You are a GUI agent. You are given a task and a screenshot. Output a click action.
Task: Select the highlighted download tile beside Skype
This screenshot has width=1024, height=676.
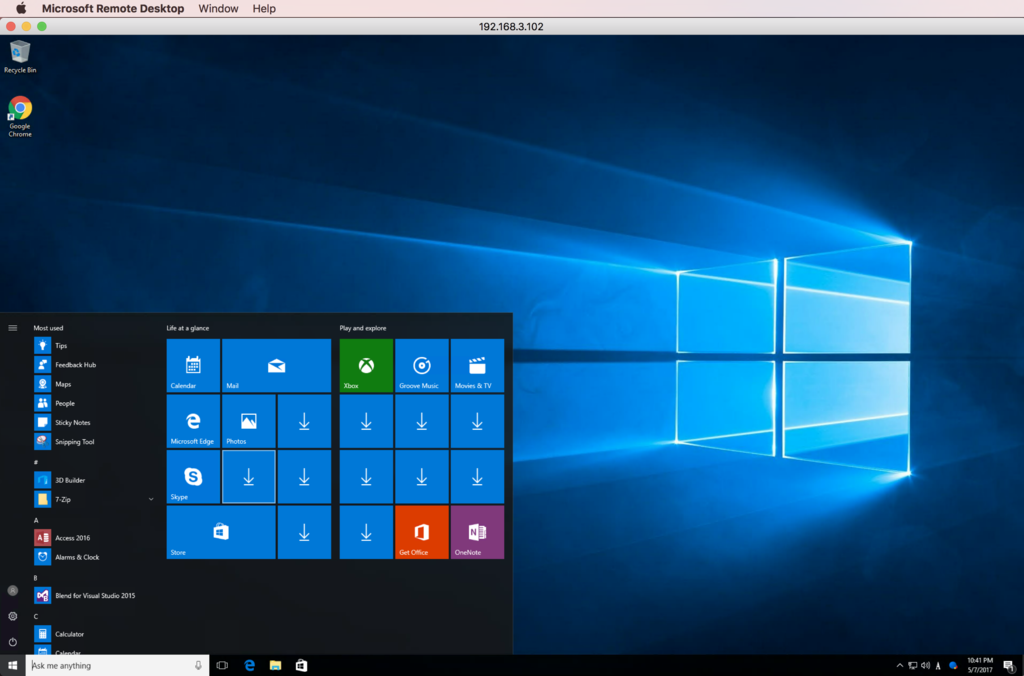249,476
